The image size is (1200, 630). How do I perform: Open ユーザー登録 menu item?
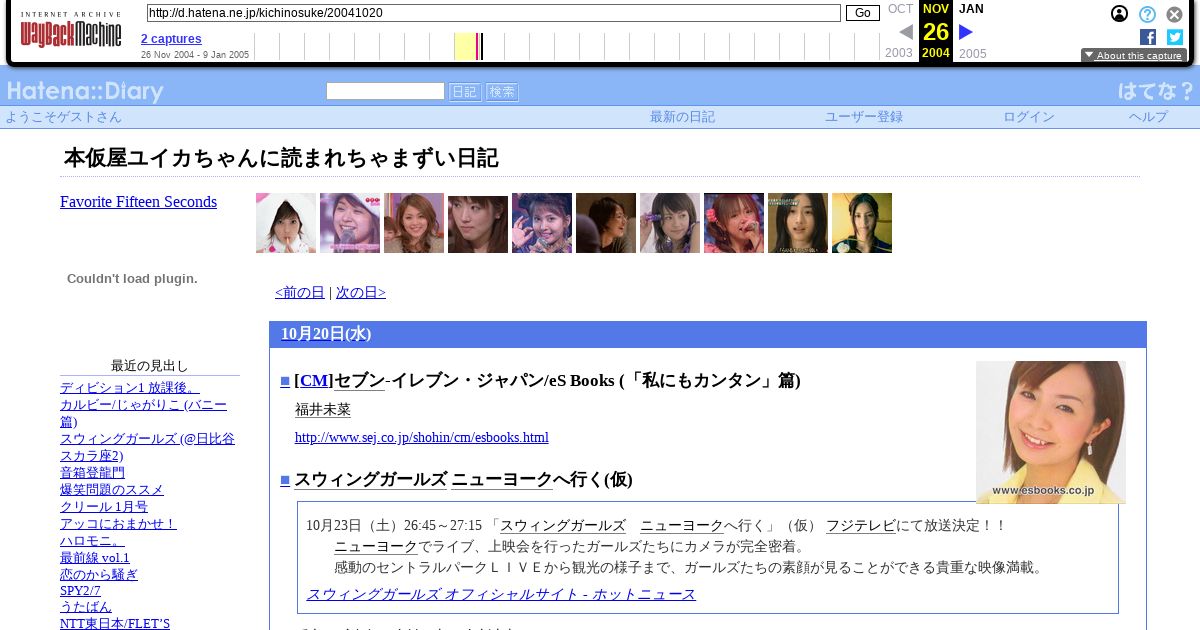(864, 117)
